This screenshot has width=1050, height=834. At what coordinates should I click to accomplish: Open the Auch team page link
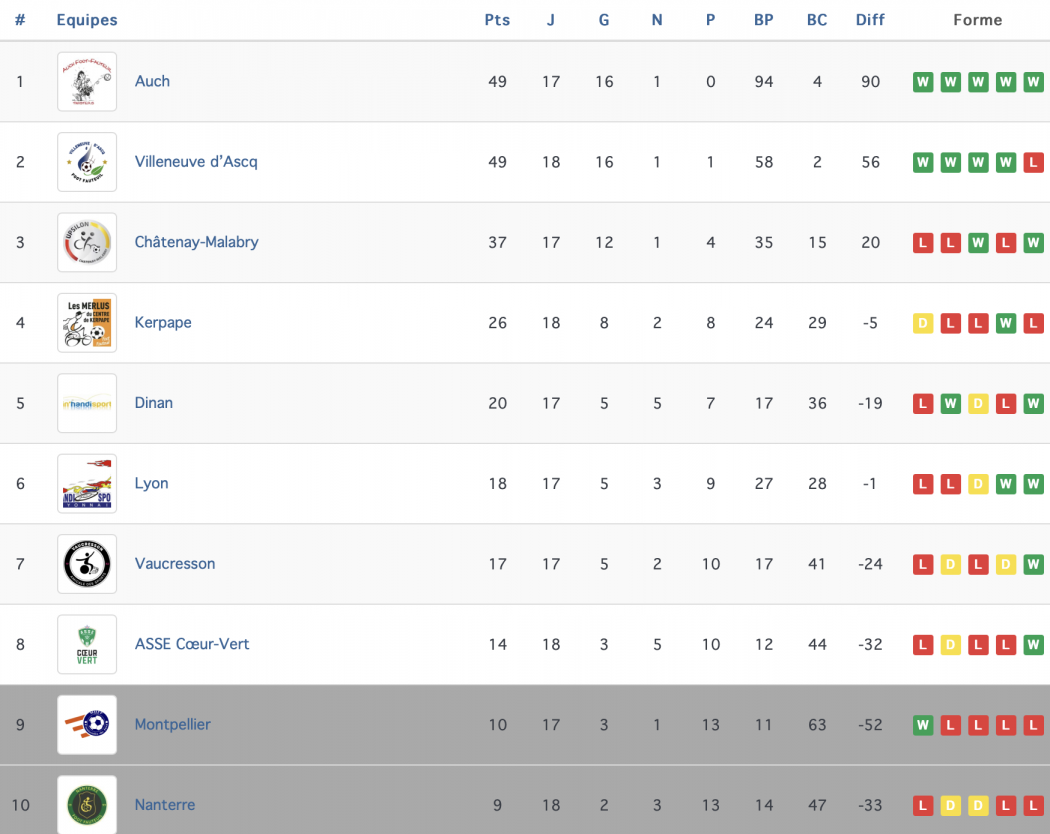point(152,81)
